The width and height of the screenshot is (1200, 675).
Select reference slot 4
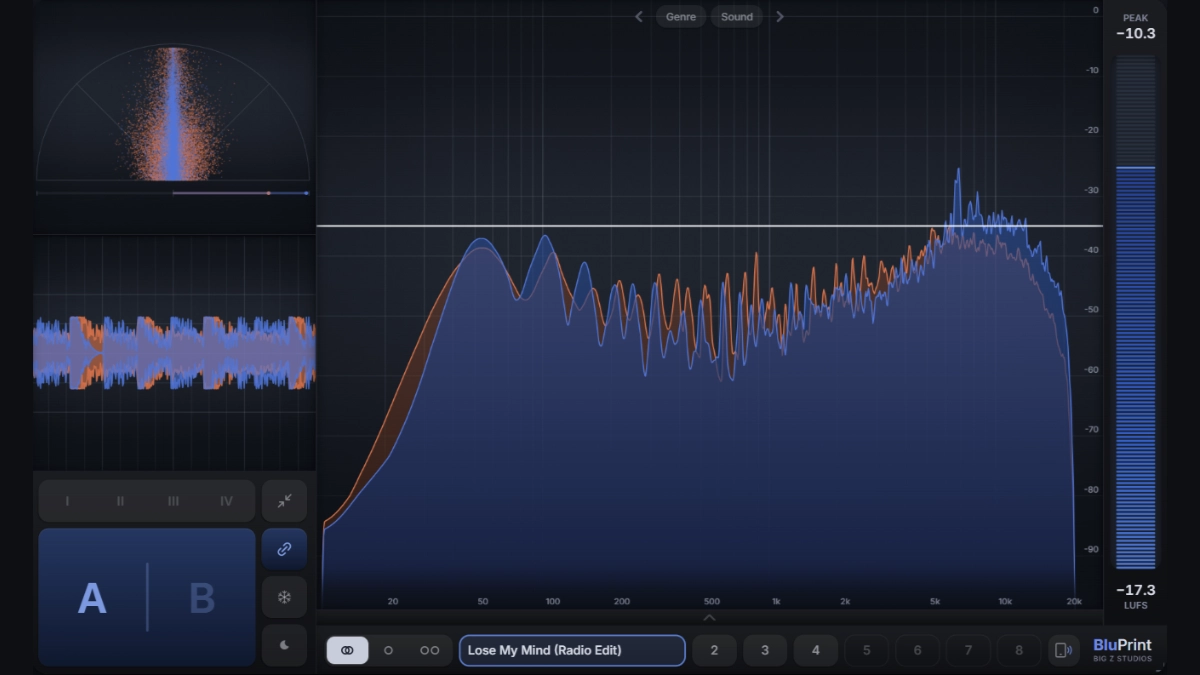point(815,650)
